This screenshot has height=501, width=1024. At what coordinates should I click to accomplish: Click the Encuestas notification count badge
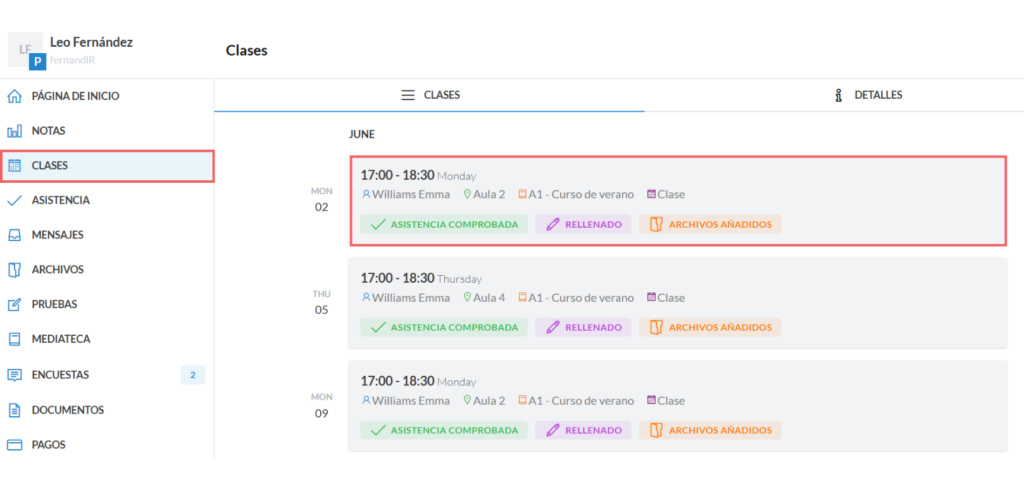click(x=192, y=375)
